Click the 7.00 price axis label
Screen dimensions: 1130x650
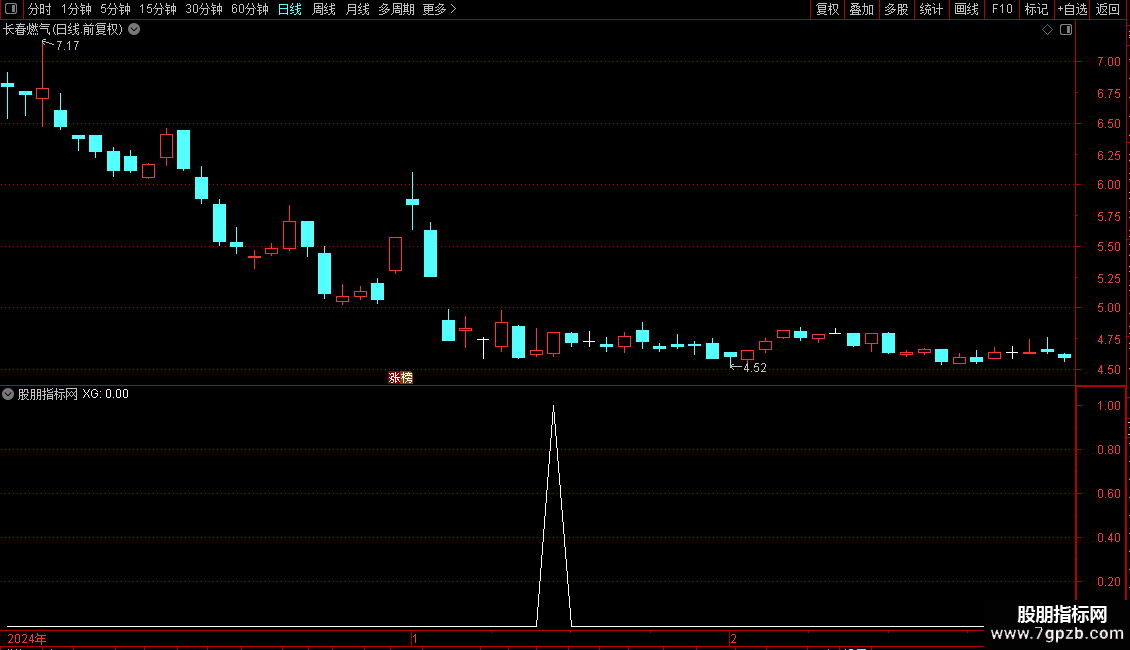(x=1108, y=62)
